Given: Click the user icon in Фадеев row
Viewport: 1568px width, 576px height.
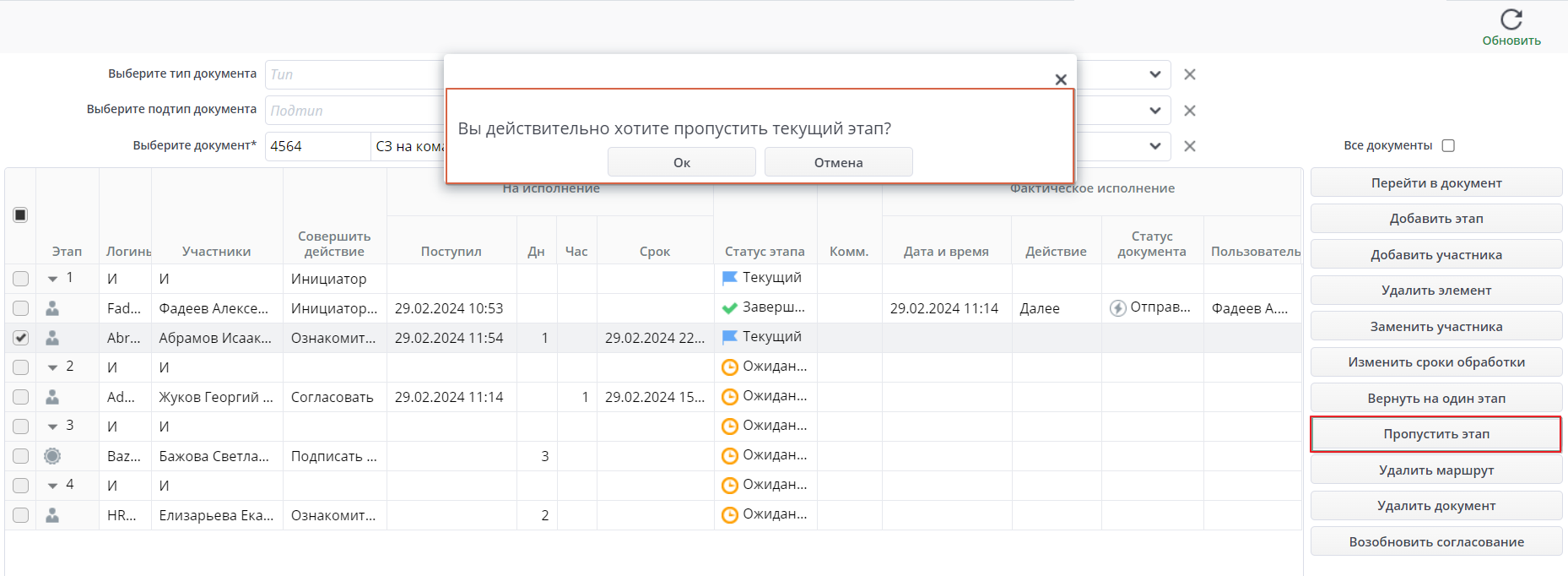Looking at the screenshot, I should coord(52,308).
